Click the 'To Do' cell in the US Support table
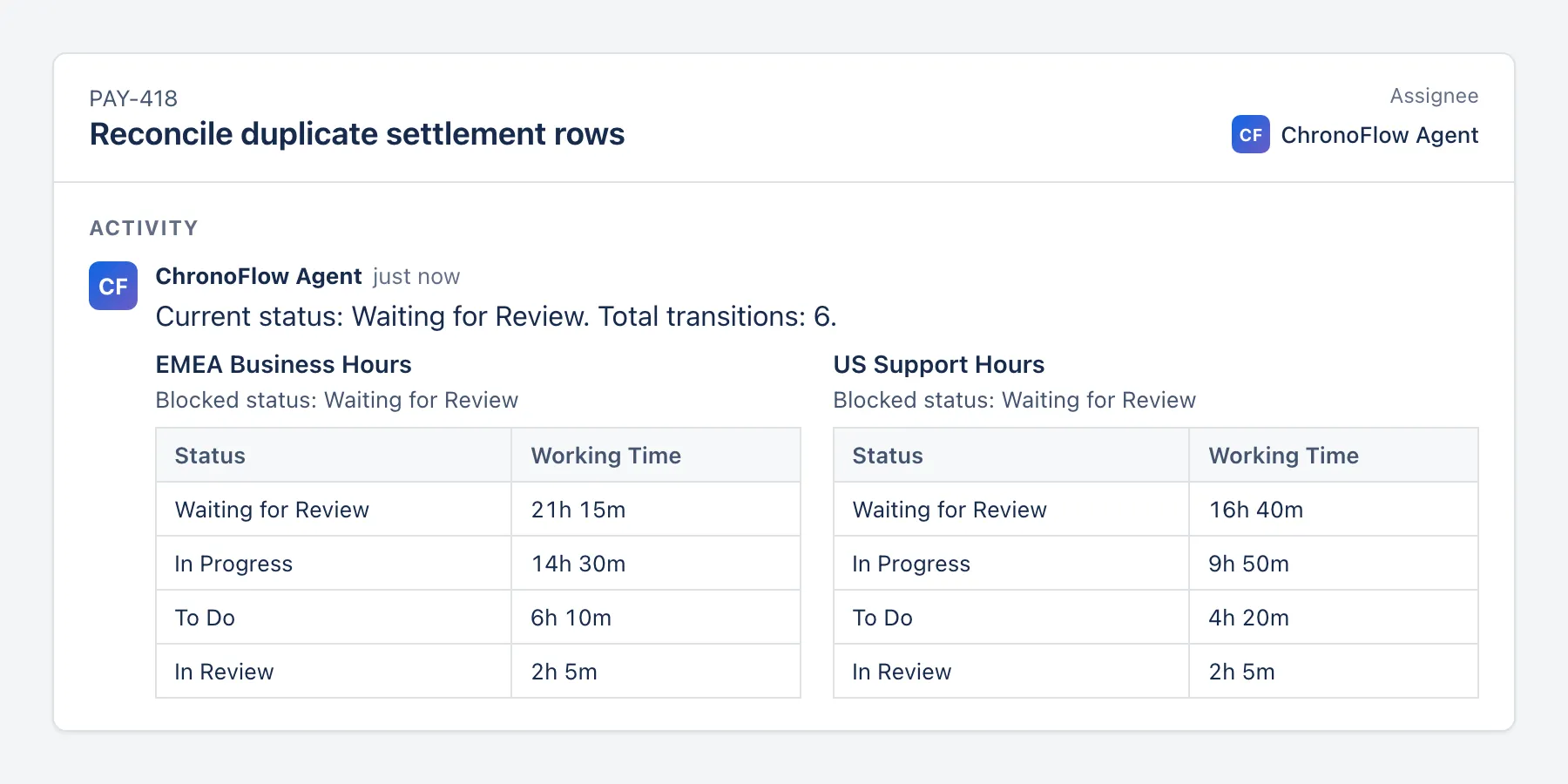The image size is (1568, 784). 1011,618
